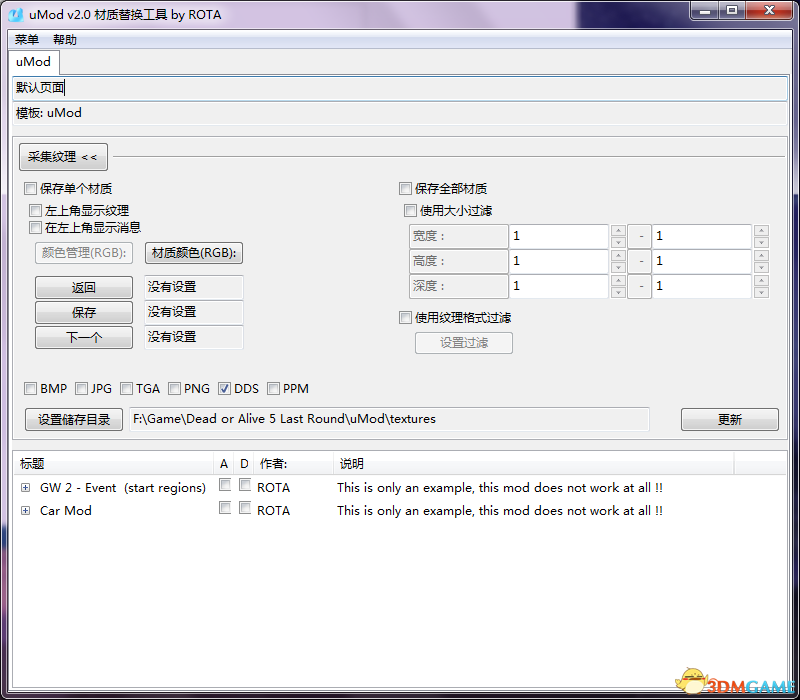Decrease 深度 minimum with down arrow
The width and height of the screenshot is (800, 700).
pos(618,292)
